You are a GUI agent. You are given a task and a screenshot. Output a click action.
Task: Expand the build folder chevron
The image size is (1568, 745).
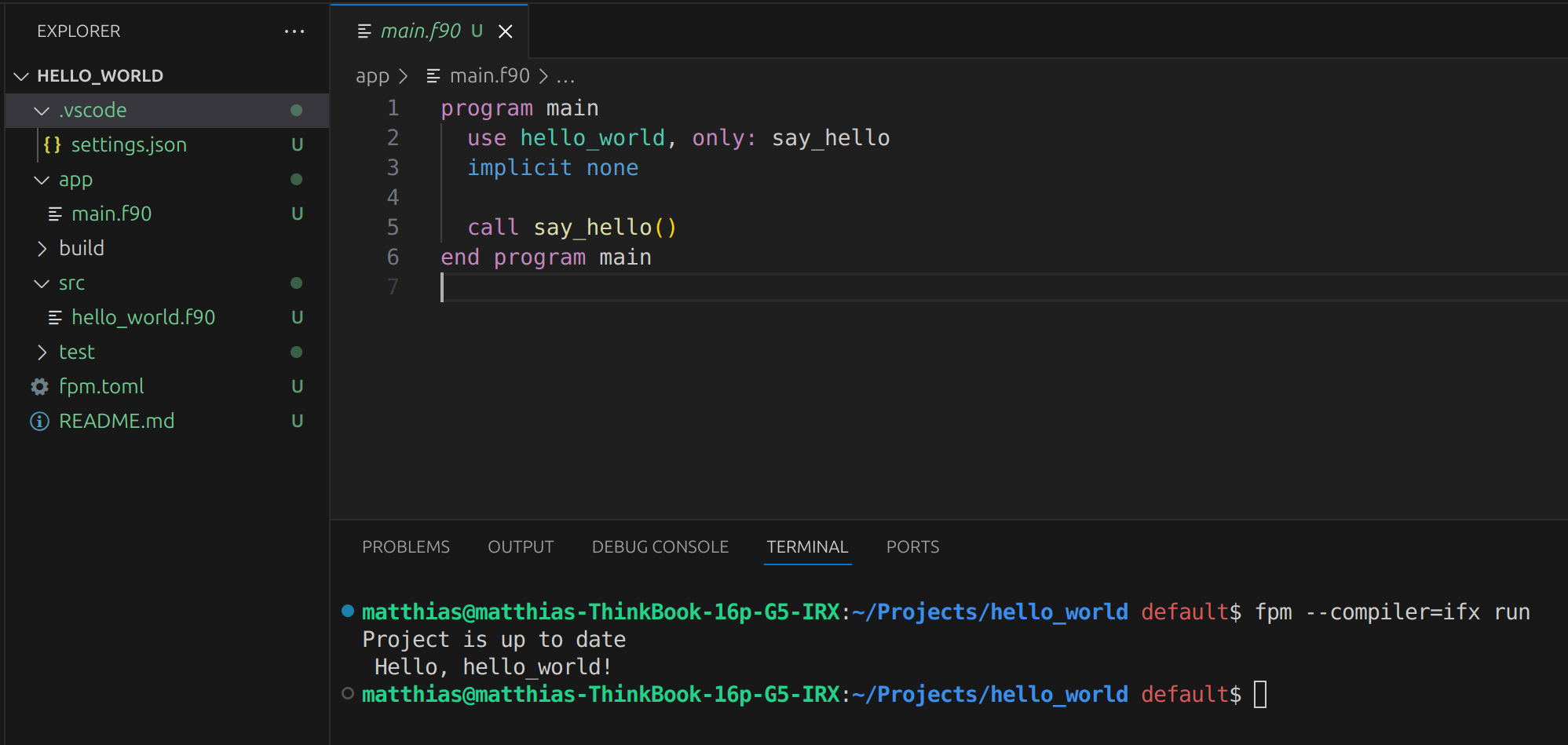tap(42, 249)
